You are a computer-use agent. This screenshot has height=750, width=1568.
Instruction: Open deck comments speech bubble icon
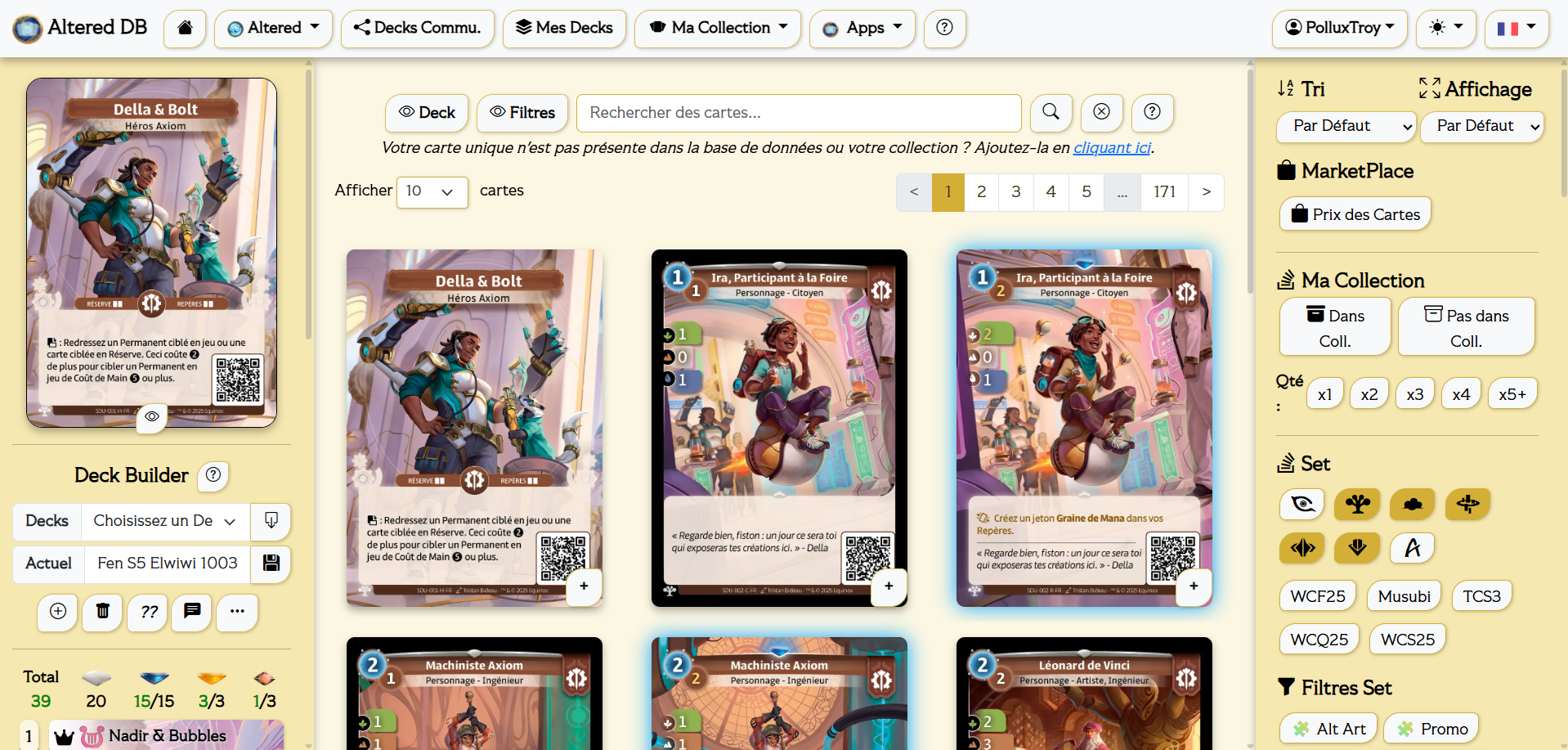192,612
